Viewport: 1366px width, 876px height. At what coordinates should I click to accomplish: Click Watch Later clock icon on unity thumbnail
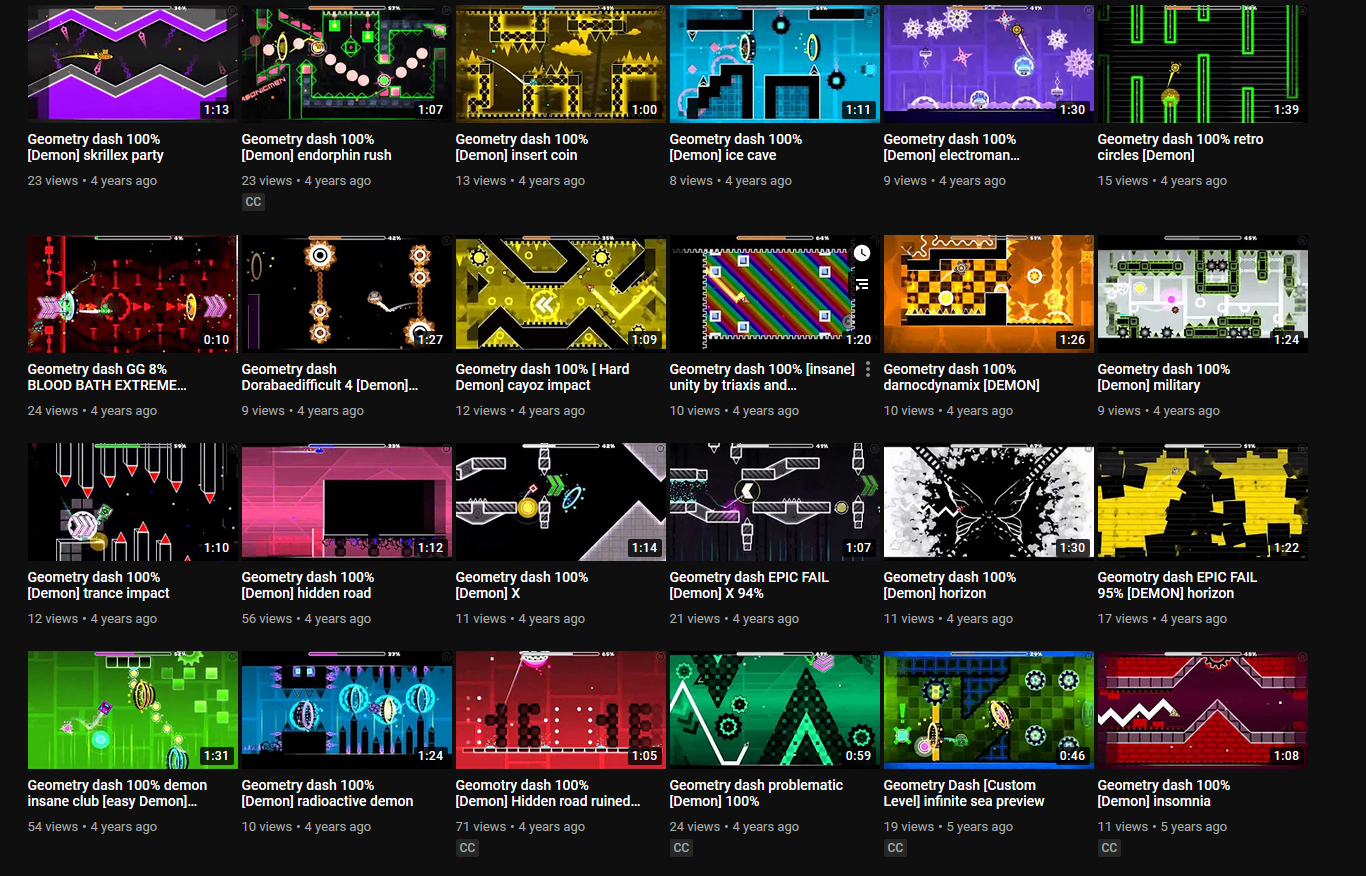(x=862, y=254)
